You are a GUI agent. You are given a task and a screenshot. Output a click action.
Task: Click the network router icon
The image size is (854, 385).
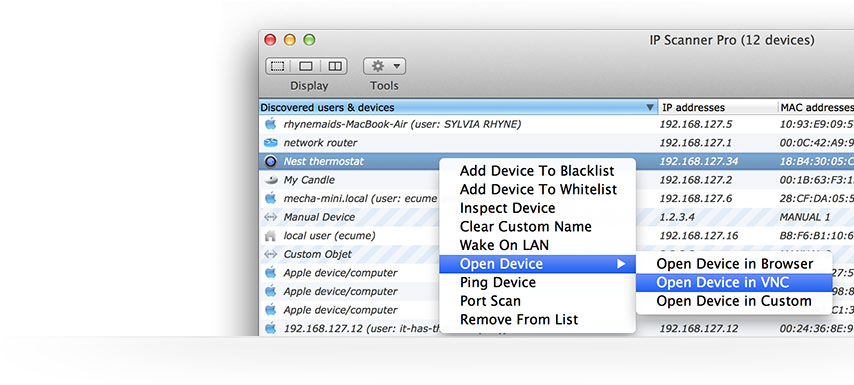pos(271,143)
